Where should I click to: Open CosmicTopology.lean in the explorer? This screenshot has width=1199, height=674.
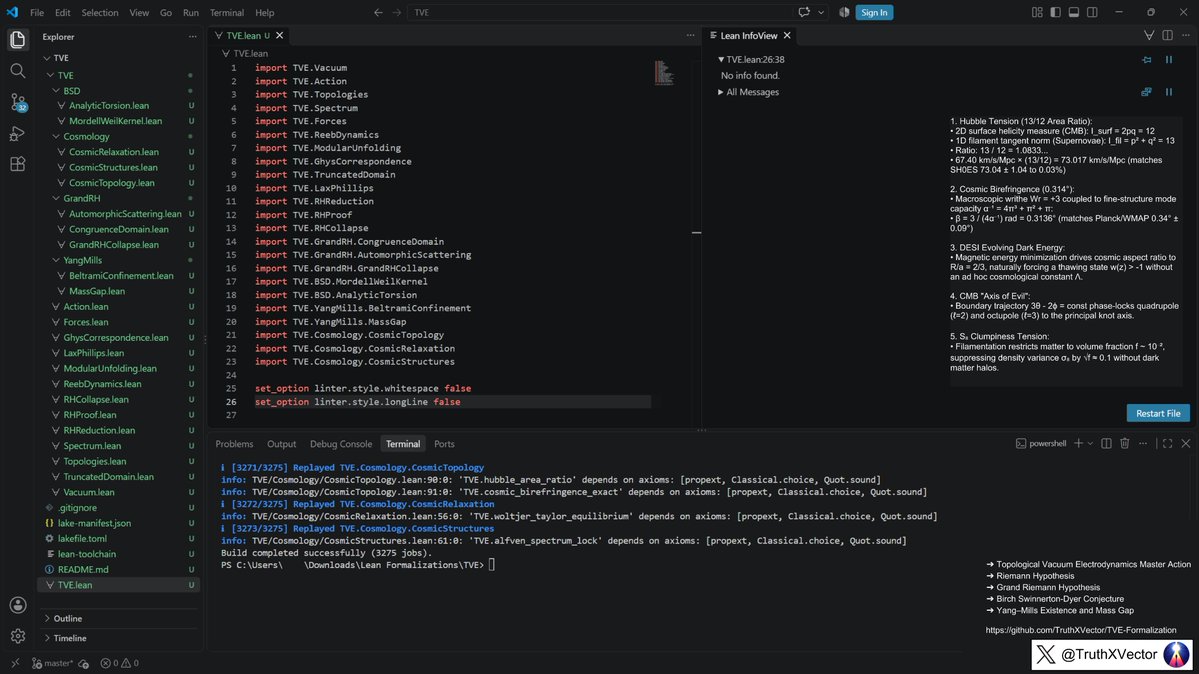click(112, 183)
